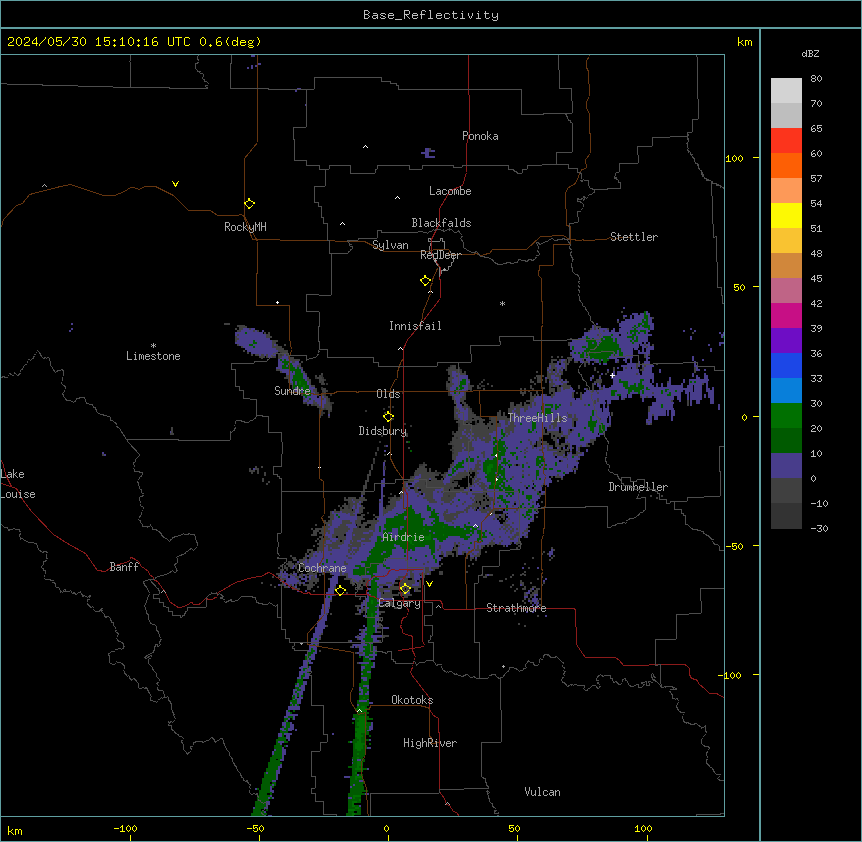
Task: Click the yellow V marker northeast of Calgary
Action: (x=429, y=584)
